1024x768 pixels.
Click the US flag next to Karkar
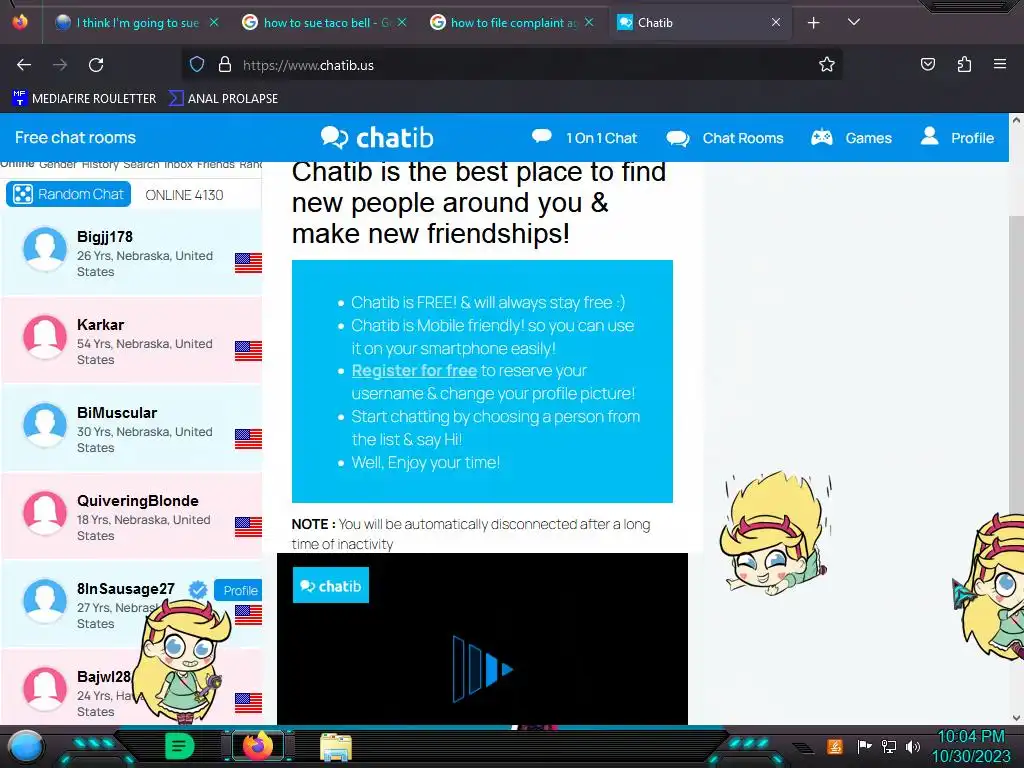click(x=248, y=351)
